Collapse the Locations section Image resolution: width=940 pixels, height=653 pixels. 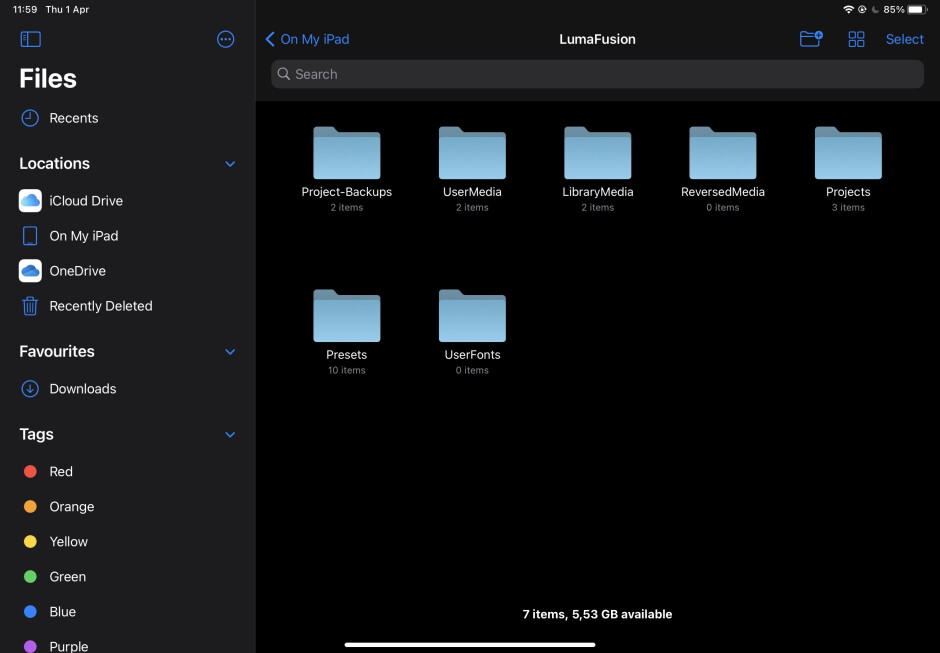[230, 164]
